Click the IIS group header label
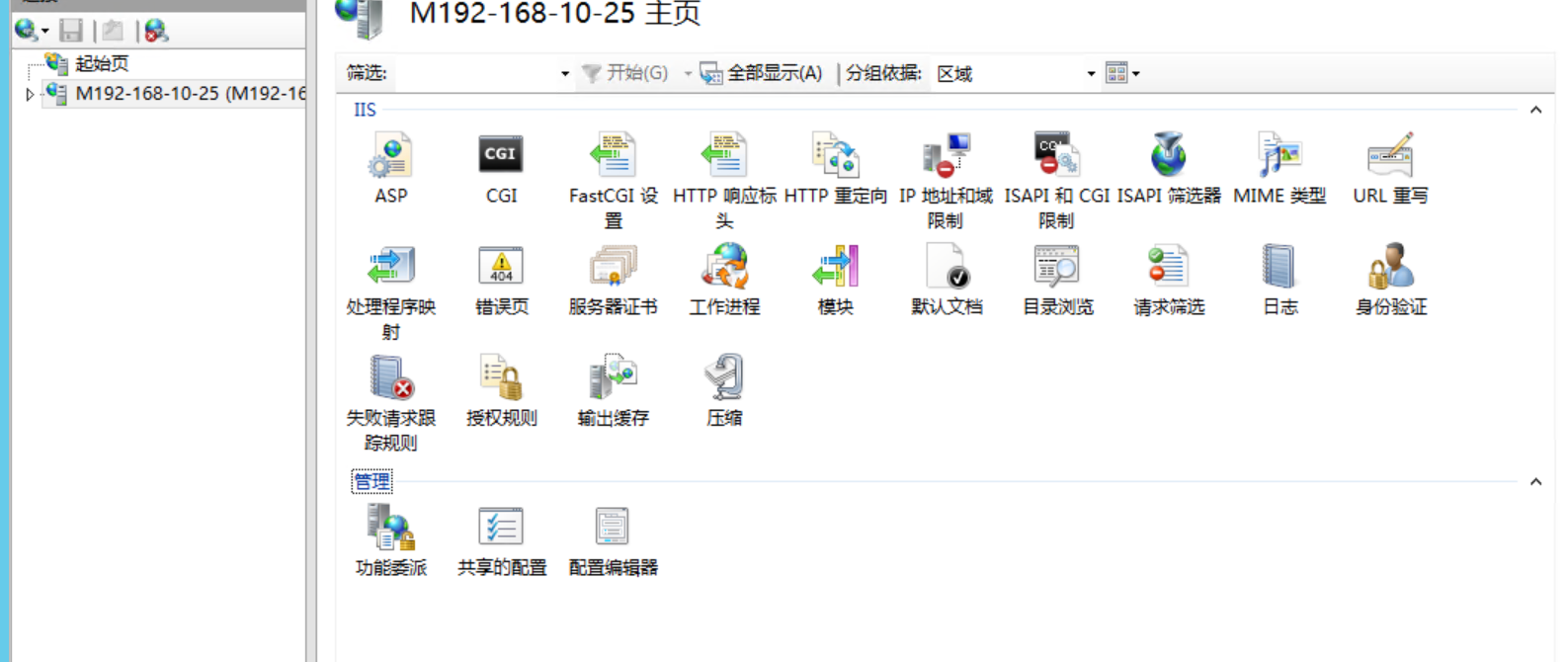 pos(365,110)
